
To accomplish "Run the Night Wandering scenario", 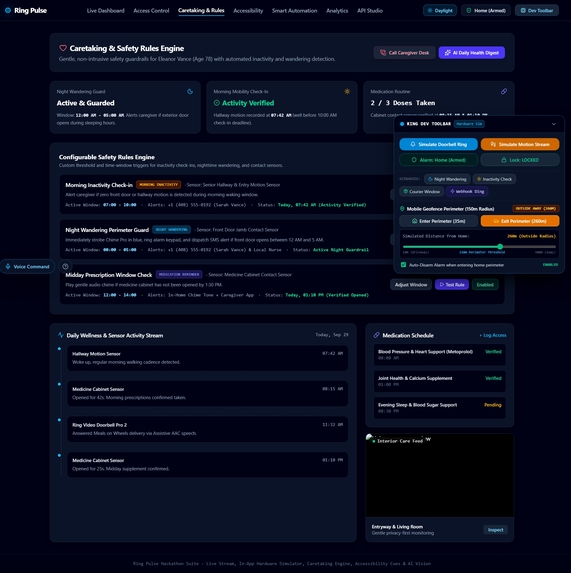I will click(x=447, y=179).
